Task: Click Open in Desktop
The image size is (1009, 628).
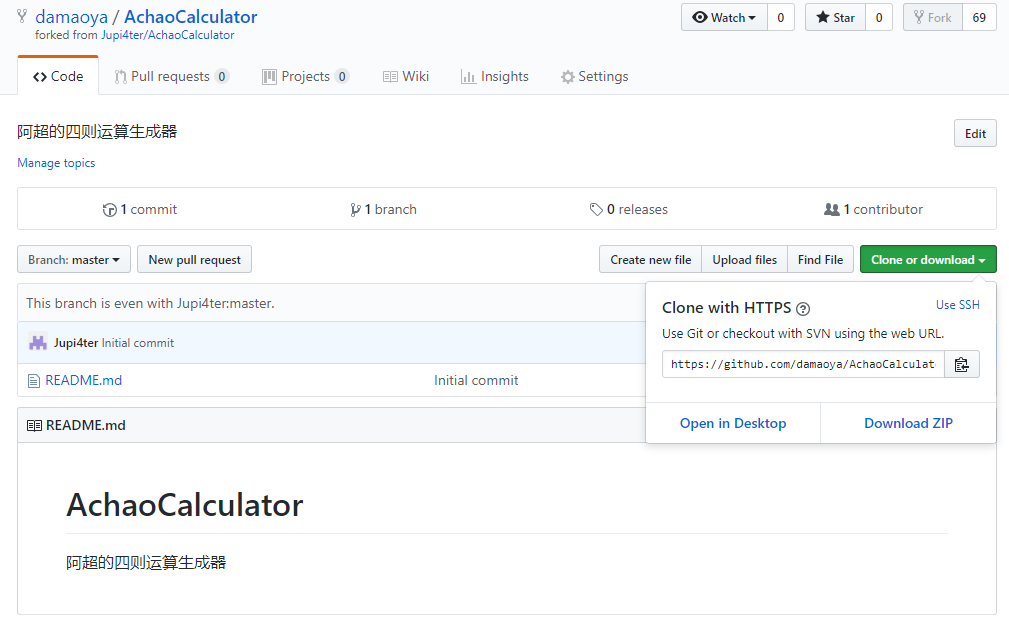Action: (x=733, y=423)
